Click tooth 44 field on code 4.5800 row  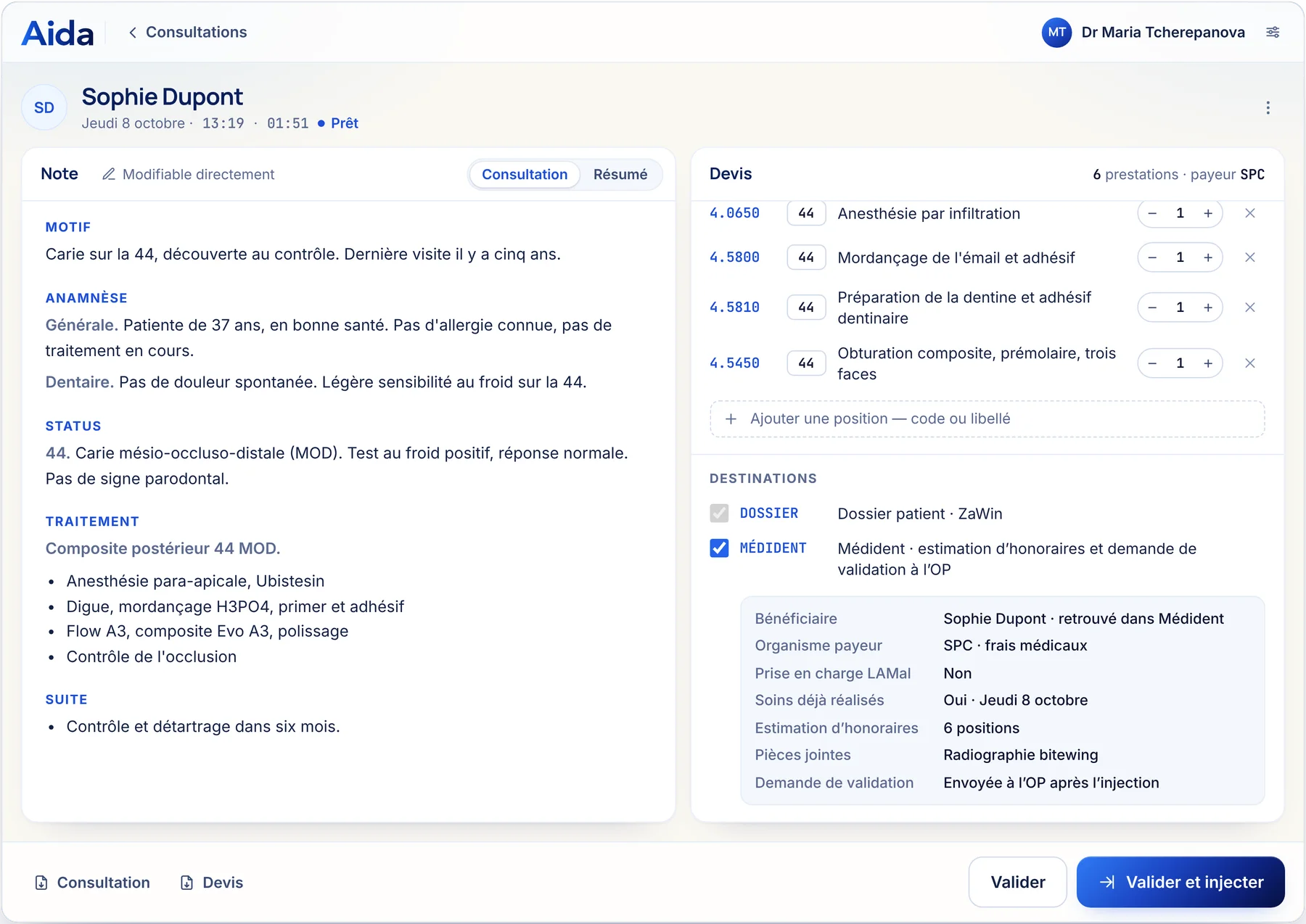click(806, 257)
